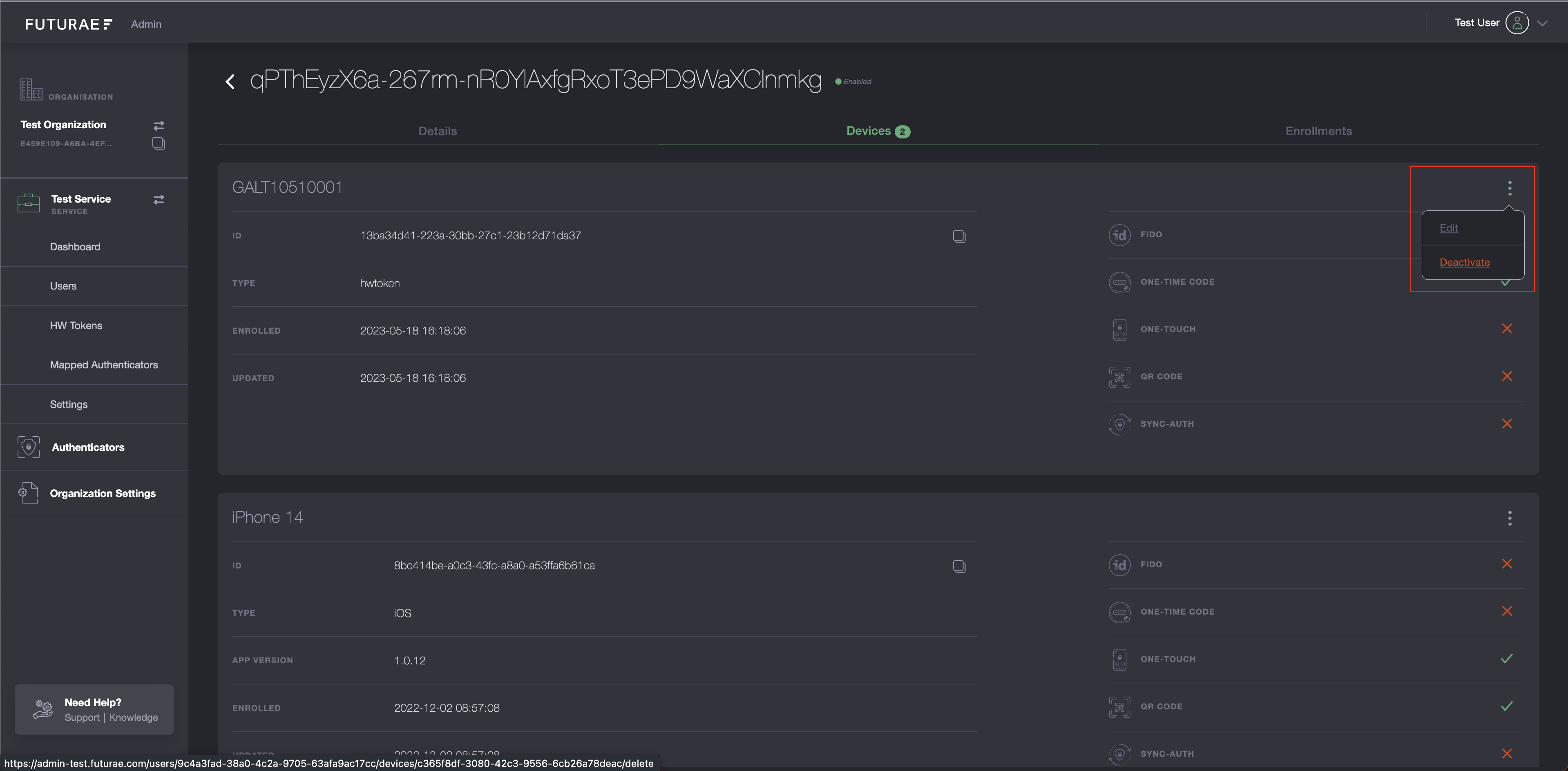
Task: Expand the Test User dropdown chevron
Action: point(1542,24)
